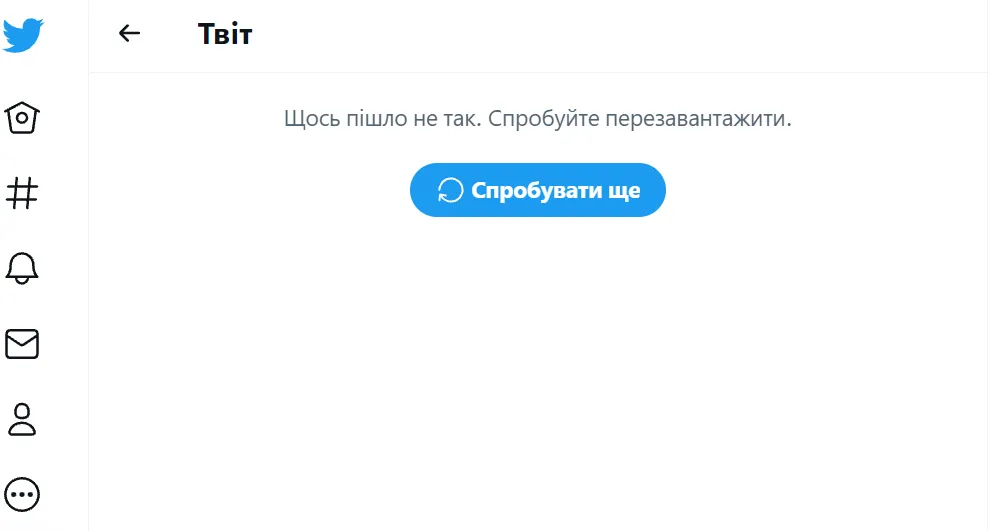Click the Twitter bird logo
Image resolution: width=994 pixels, height=531 pixels.
click(23, 35)
